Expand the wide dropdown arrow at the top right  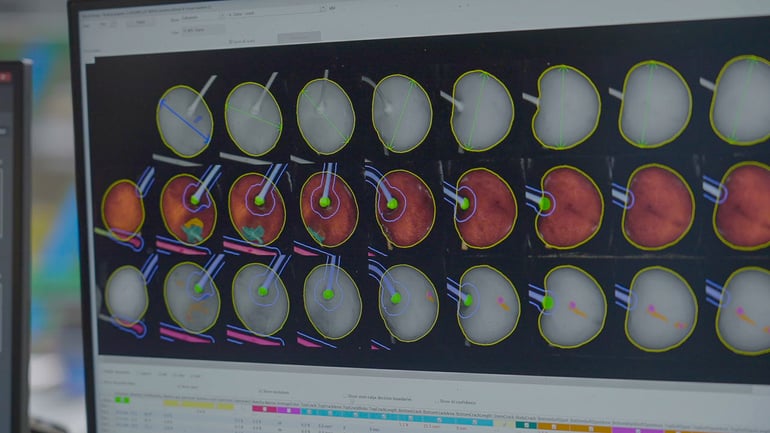coord(322,9)
